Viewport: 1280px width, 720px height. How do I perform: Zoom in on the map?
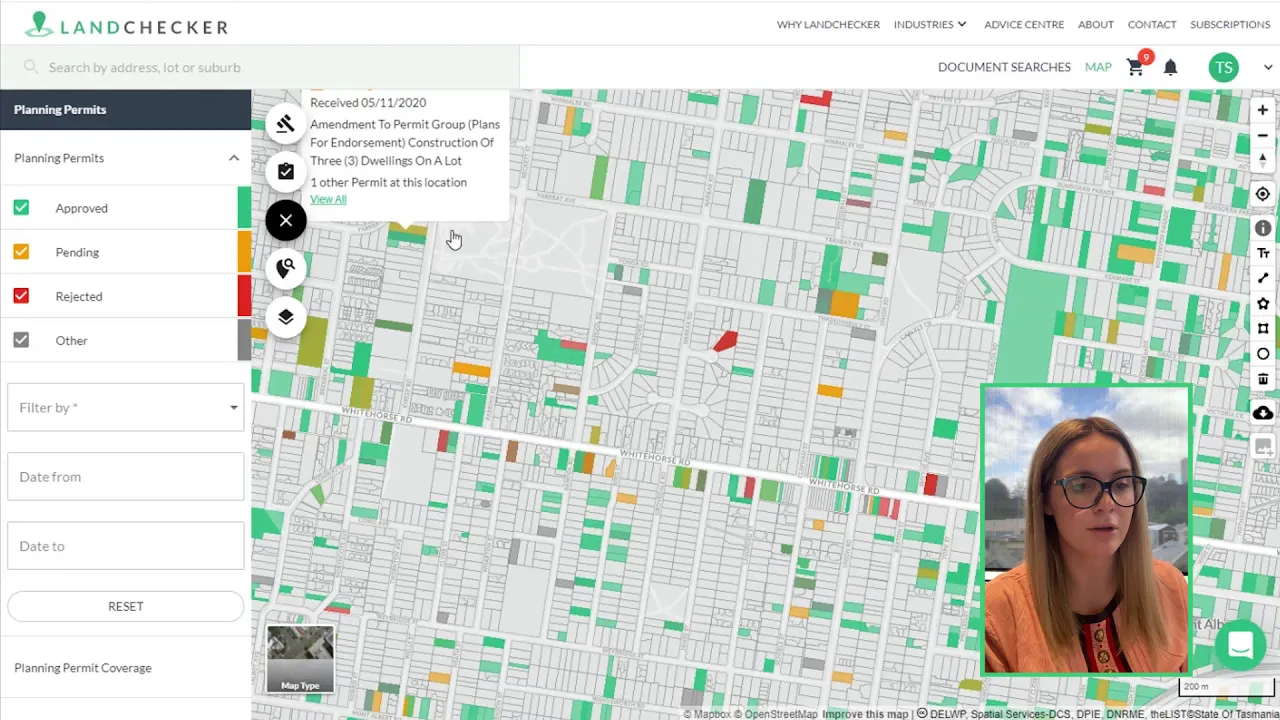[x=1263, y=110]
